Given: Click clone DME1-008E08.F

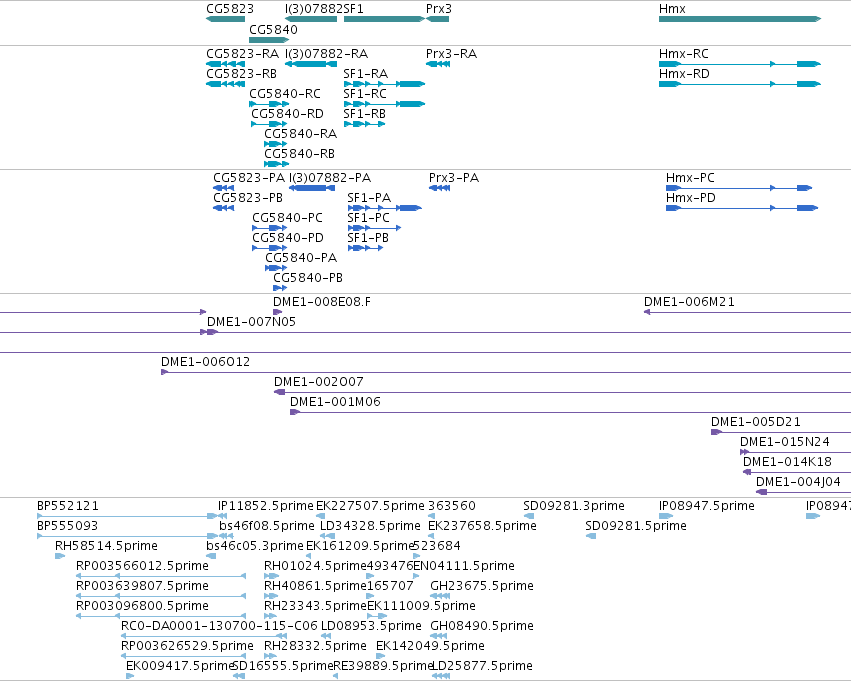Looking at the screenshot, I should pyautogui.click(x=277, y=312).
